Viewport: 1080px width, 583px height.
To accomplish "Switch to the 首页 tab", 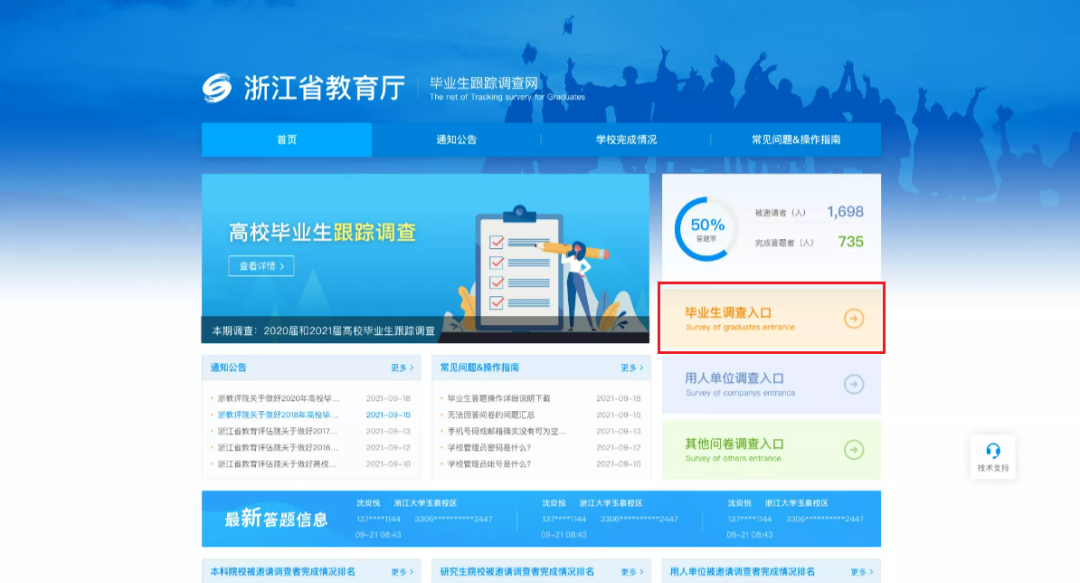I will (286, 139).
